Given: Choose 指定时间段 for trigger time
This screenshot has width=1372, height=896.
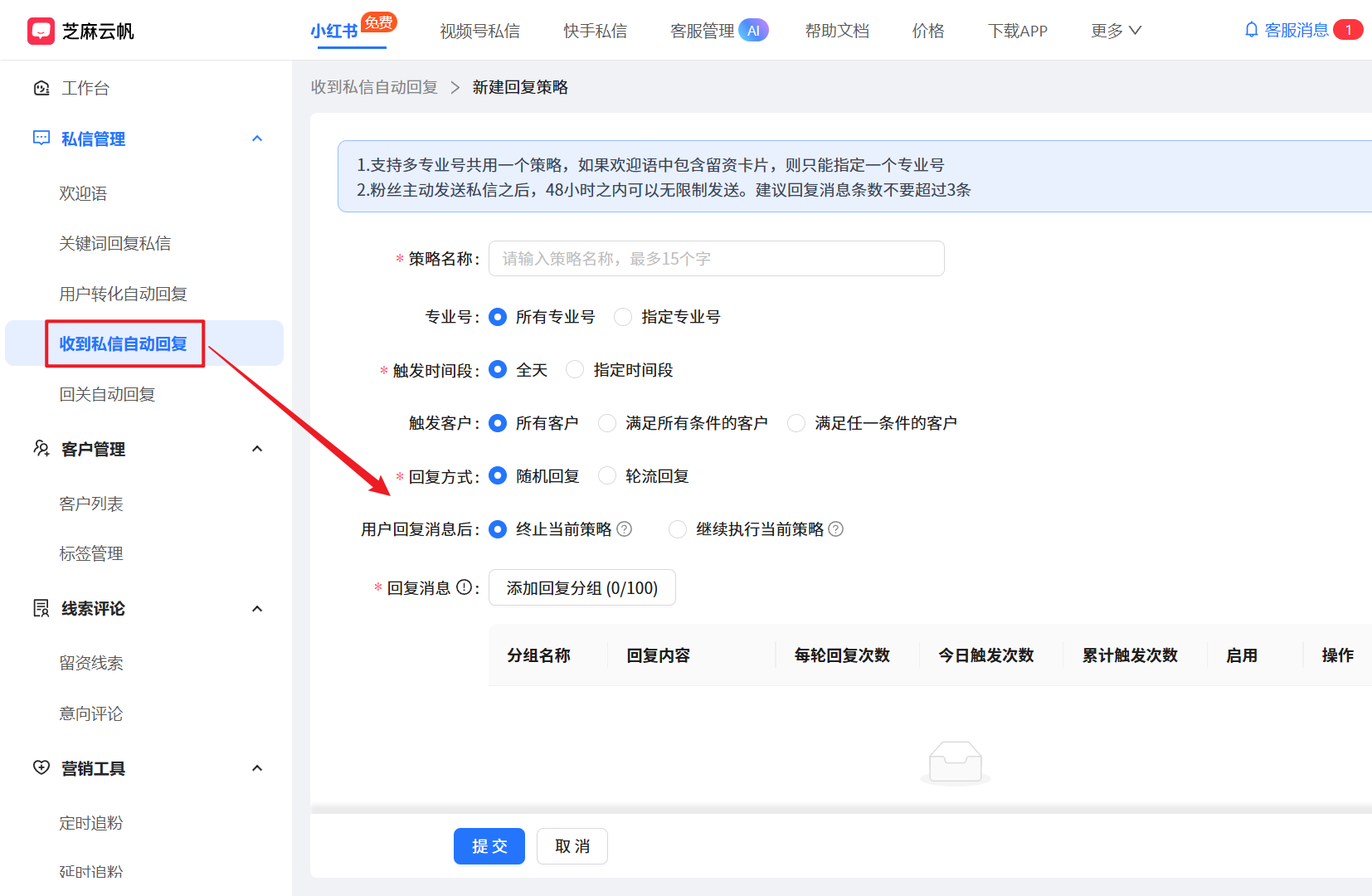Looking at the screenshot, I should [x=575, y=370].
